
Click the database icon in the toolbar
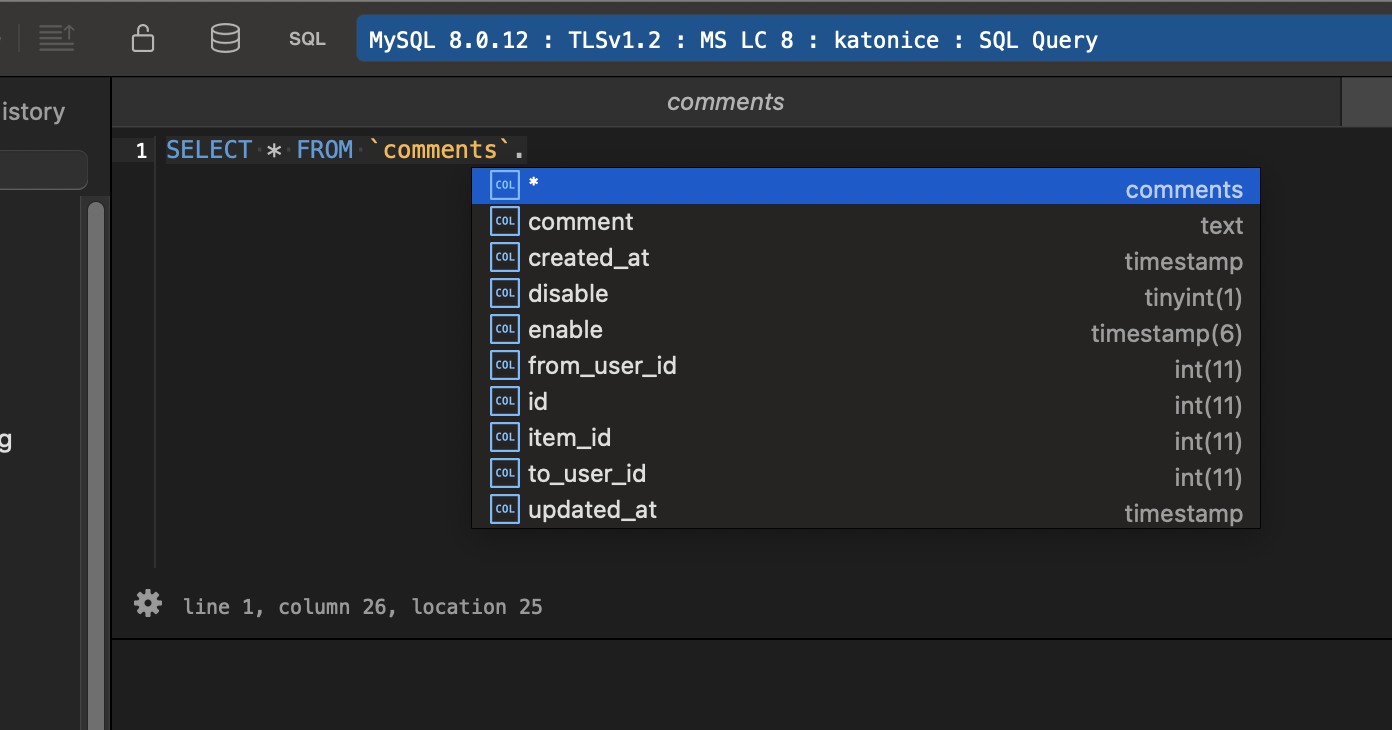coord(225,38)
